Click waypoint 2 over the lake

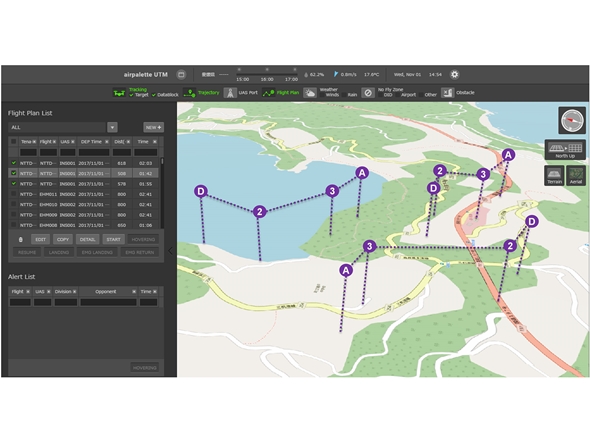pos(259,212)
